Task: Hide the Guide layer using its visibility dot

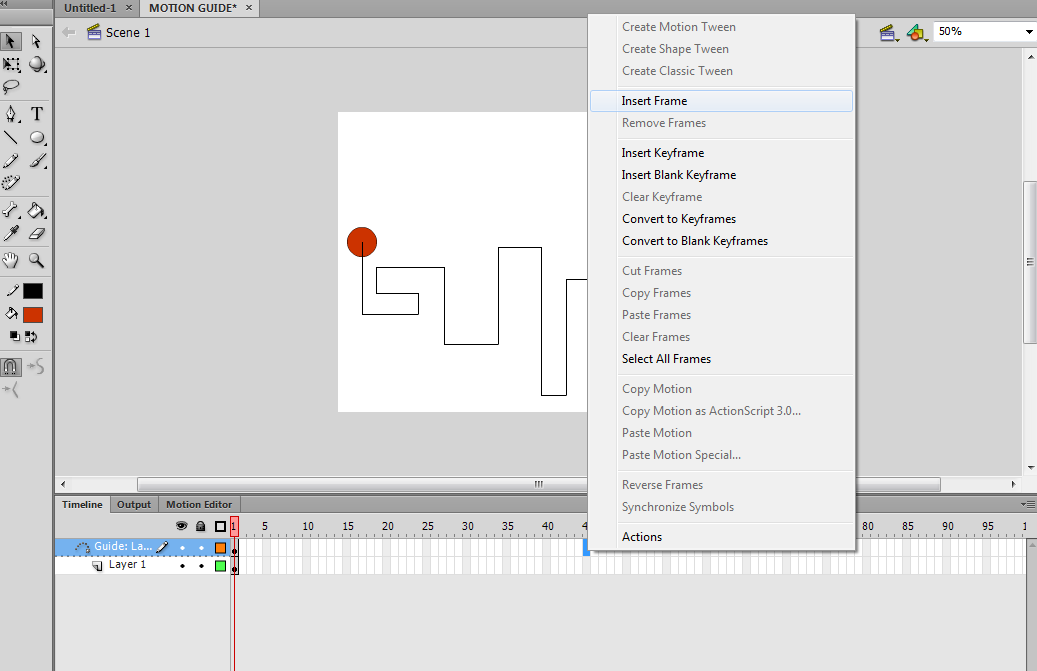Action: pos(182,547)
